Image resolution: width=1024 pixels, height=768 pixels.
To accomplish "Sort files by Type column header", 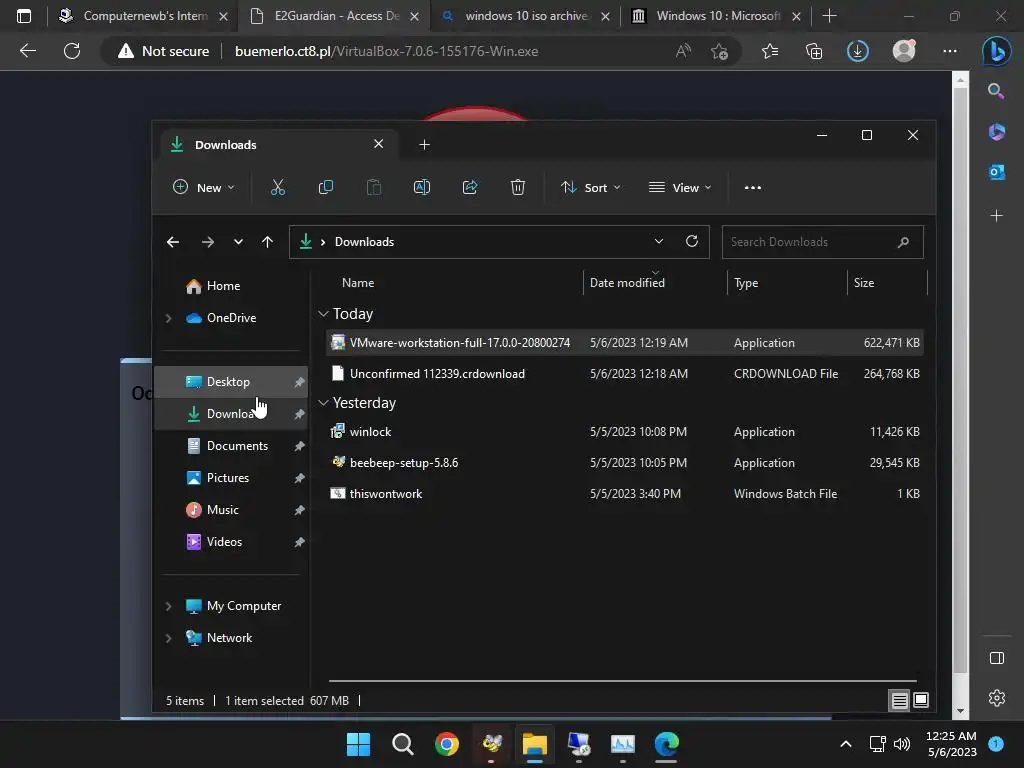I will (x=746, y=283).
